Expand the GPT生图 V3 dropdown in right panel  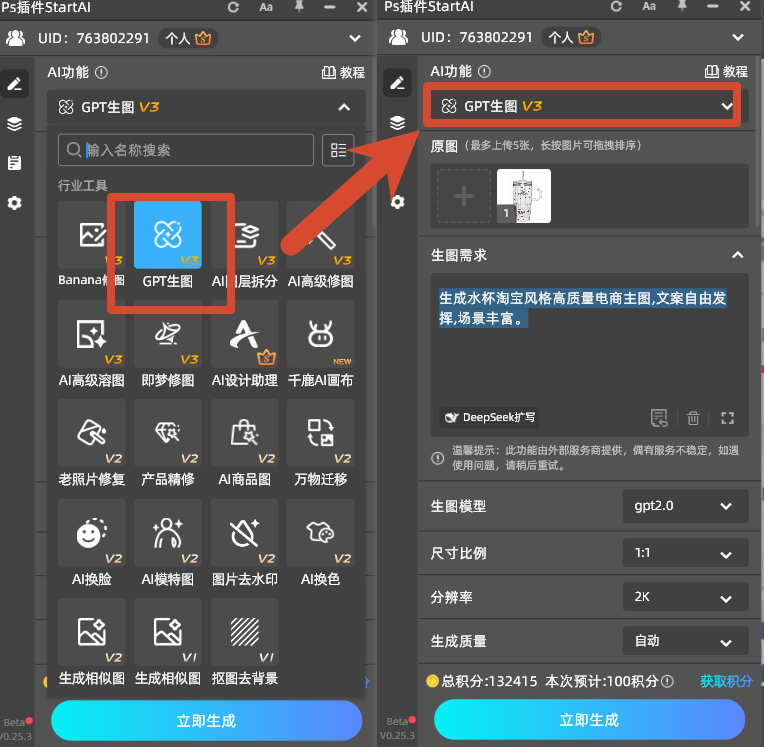click(727, 106)
